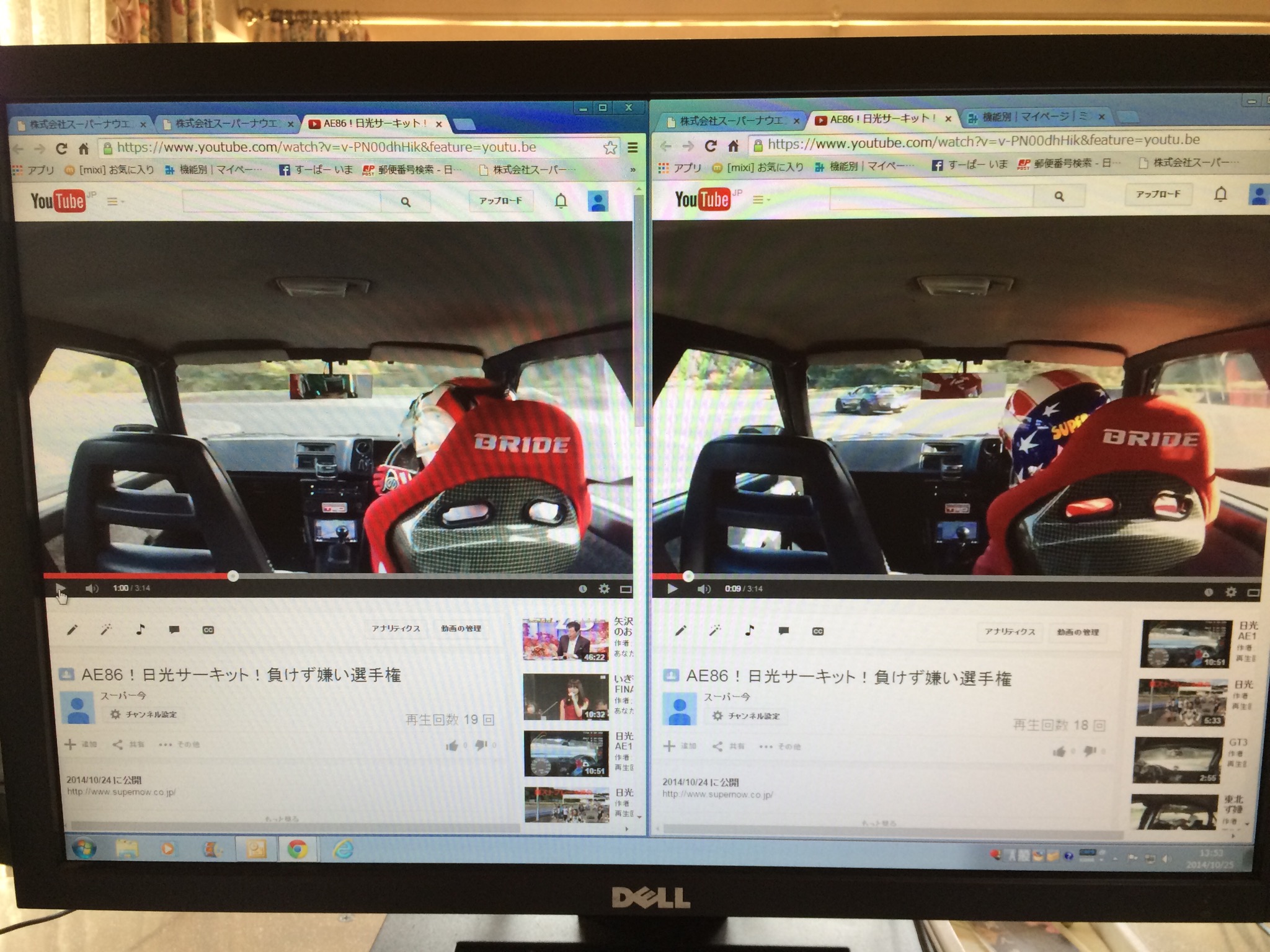
Task: Open the CC subtitles editor under left video
Action: [208, 630]
